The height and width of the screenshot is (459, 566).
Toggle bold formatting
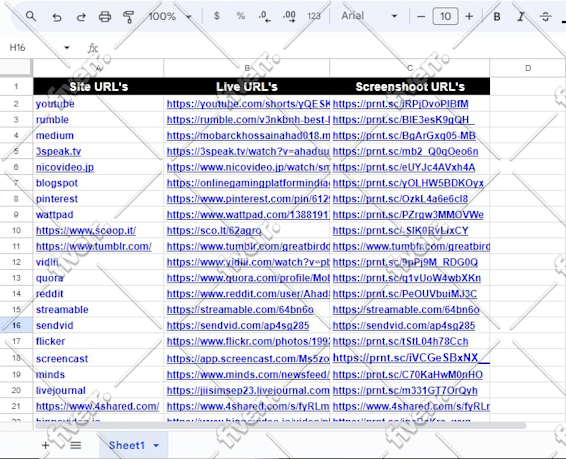[x=497, y=17]
